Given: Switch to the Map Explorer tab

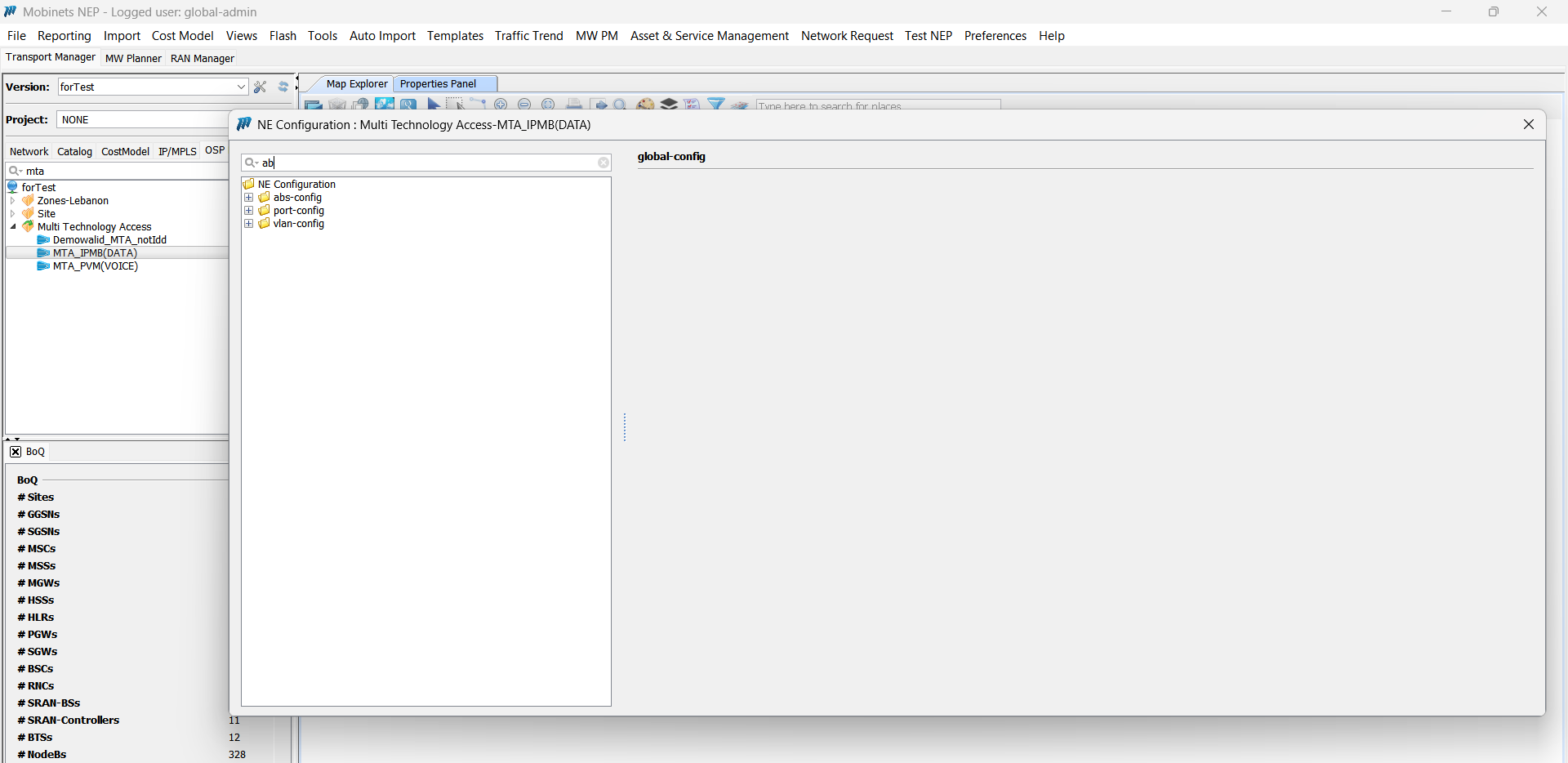Looking at the screenshot, I should 356,84.
